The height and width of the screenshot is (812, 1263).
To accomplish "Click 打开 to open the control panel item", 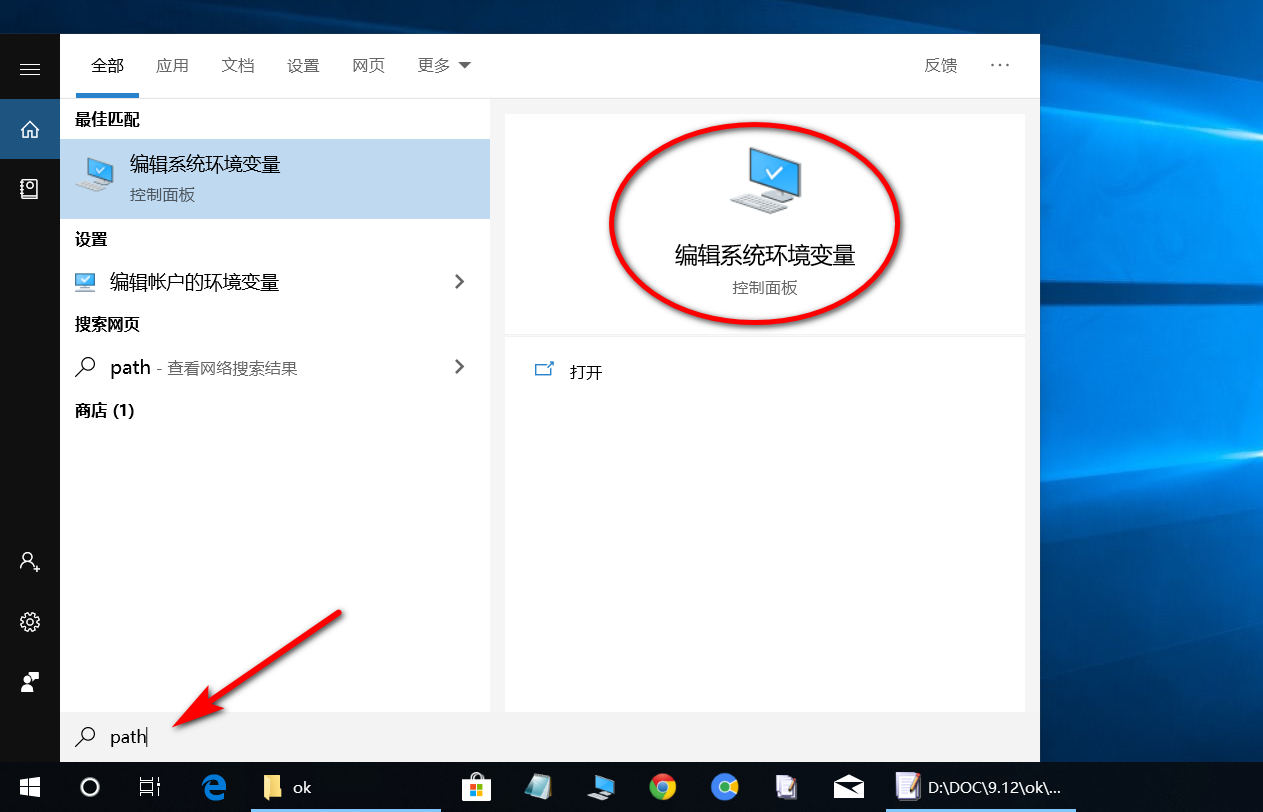I will tap(586, 372).
